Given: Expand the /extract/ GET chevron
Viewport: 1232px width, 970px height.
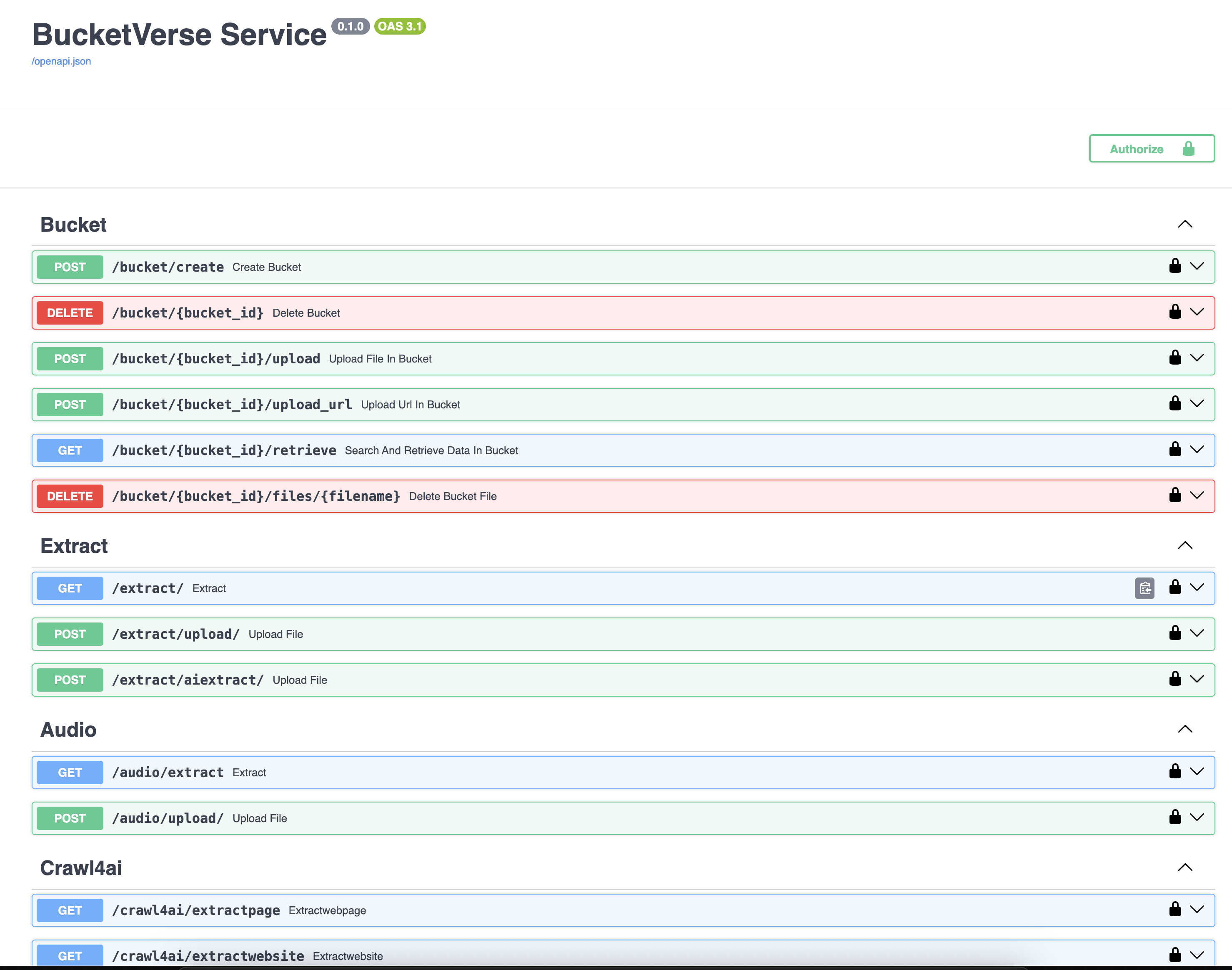Looking at the screenshot, I should tap(1197, 588).
